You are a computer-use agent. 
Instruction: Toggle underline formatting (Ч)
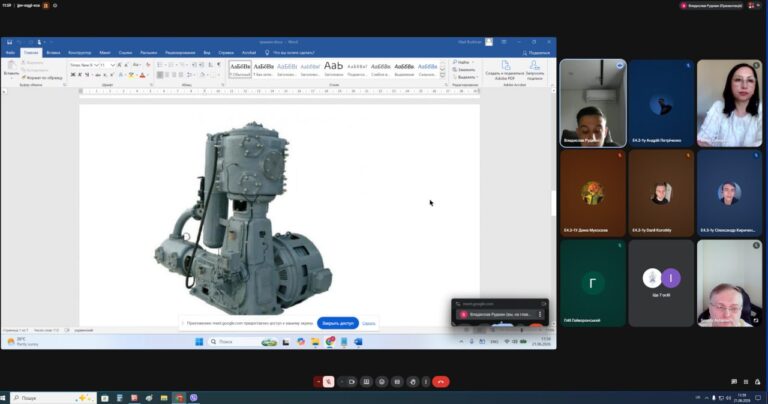pos(87,74)
